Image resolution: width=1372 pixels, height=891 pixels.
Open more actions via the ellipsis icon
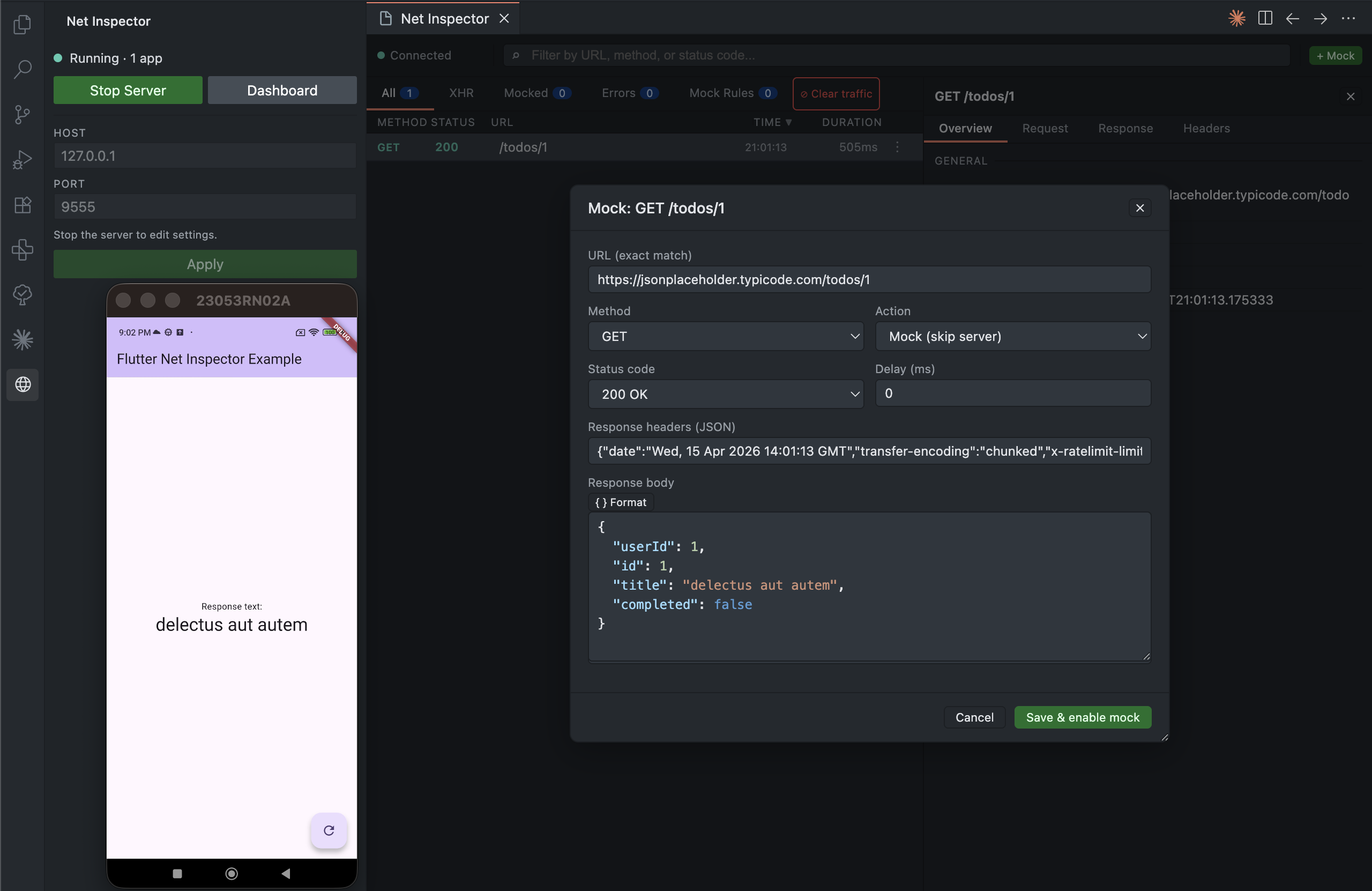tap(1349, 18)
